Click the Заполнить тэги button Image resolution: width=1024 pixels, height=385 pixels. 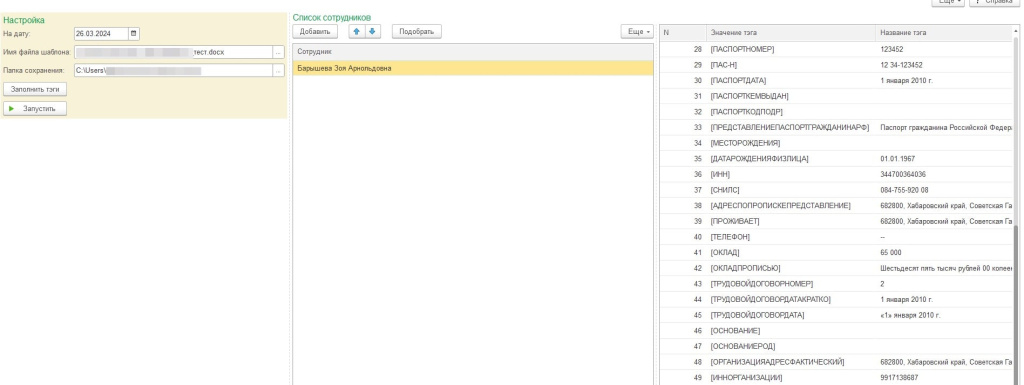(35, 89)
